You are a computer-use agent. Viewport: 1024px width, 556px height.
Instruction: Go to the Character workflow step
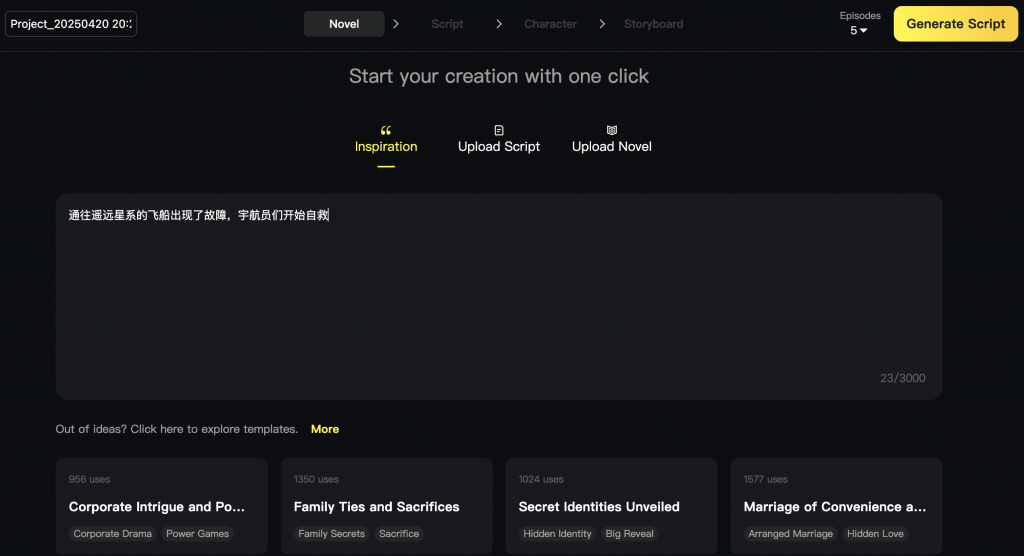coord(550,24)
